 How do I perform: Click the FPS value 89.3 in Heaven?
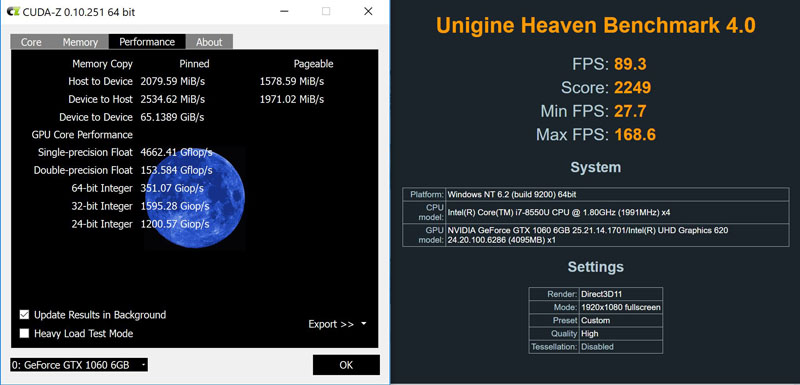631,64
